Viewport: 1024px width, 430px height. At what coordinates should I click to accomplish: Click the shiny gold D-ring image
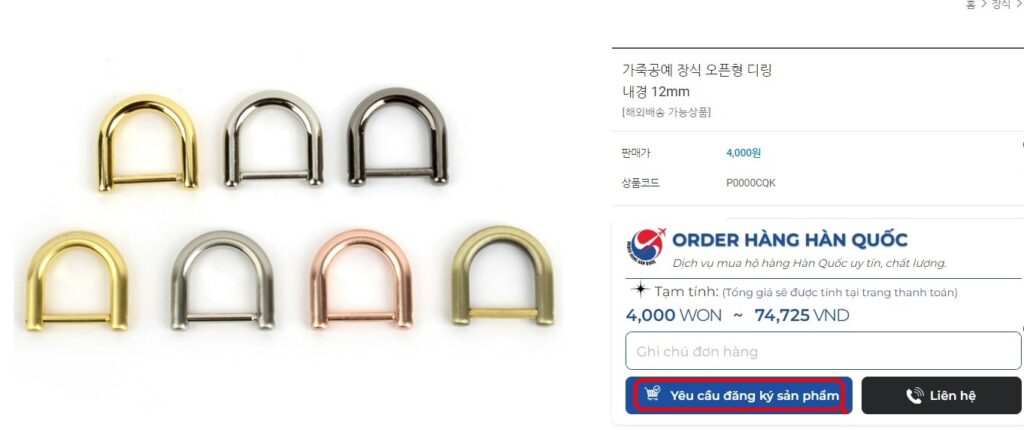click(x=148, y=142)
